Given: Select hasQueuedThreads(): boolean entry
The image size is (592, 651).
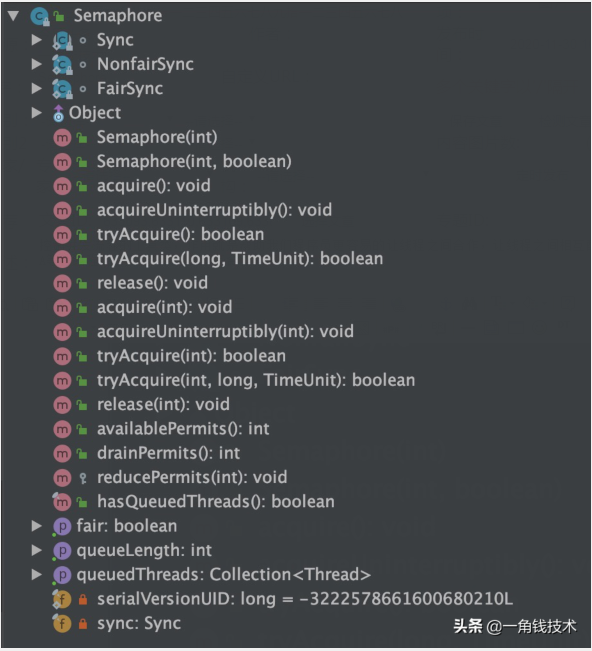Looking at the screenshot, I should [215, 502].
